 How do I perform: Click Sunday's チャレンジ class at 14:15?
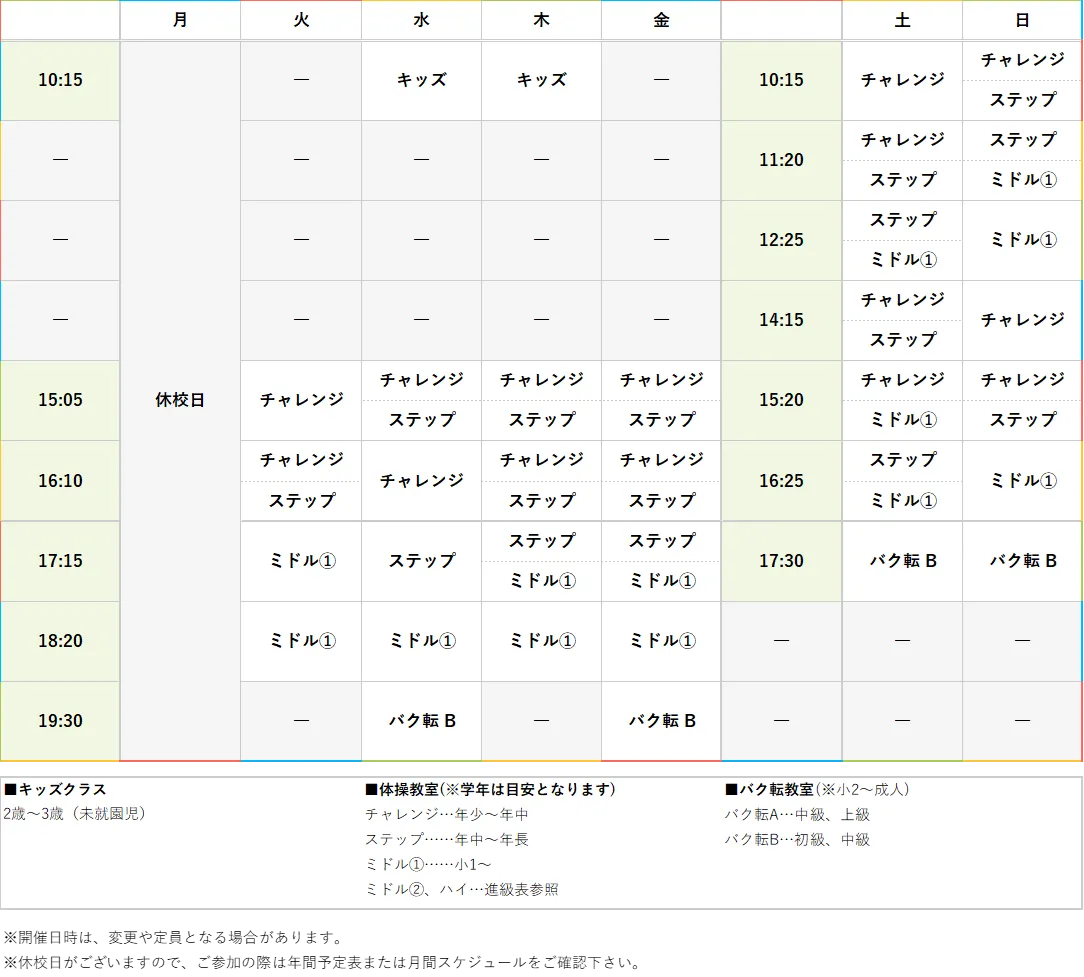tap(1021, 320)
